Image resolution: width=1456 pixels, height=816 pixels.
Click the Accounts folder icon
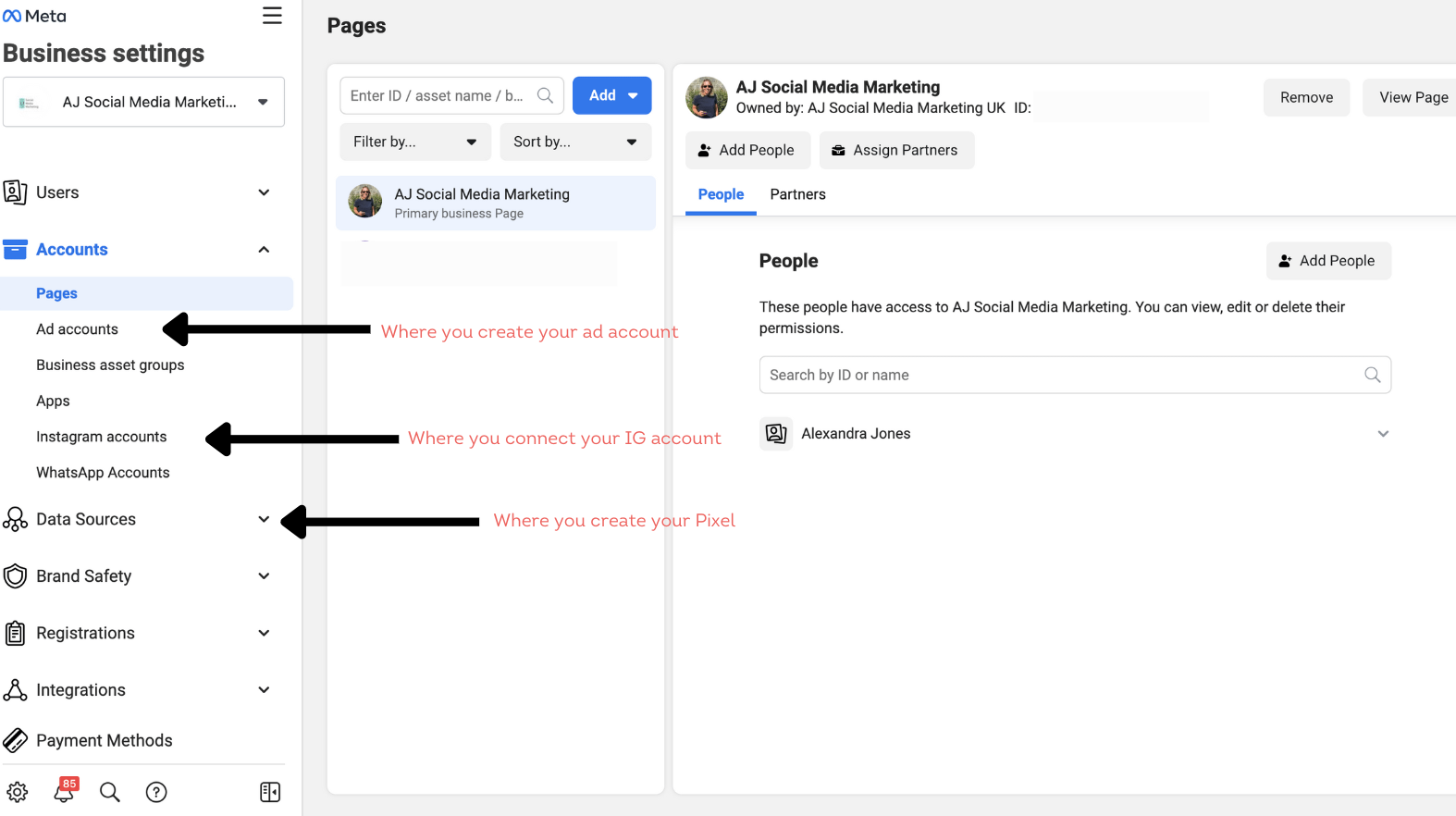point(15,250)
